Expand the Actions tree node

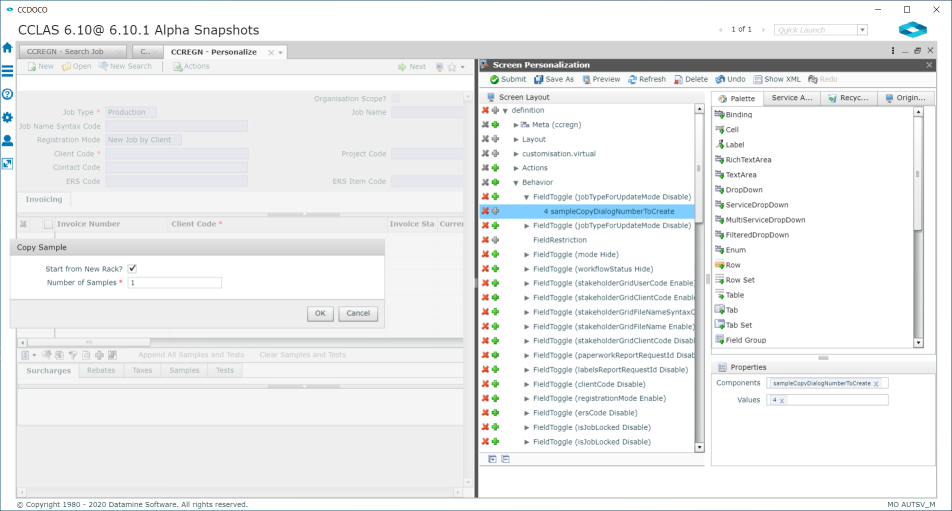516,168
